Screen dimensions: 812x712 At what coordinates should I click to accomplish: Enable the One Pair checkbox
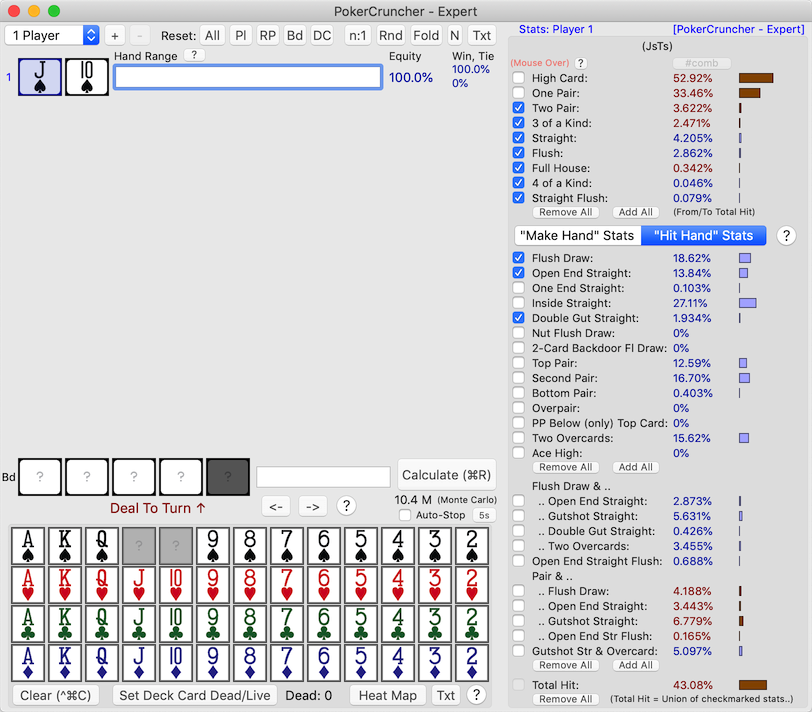[518, 93]
